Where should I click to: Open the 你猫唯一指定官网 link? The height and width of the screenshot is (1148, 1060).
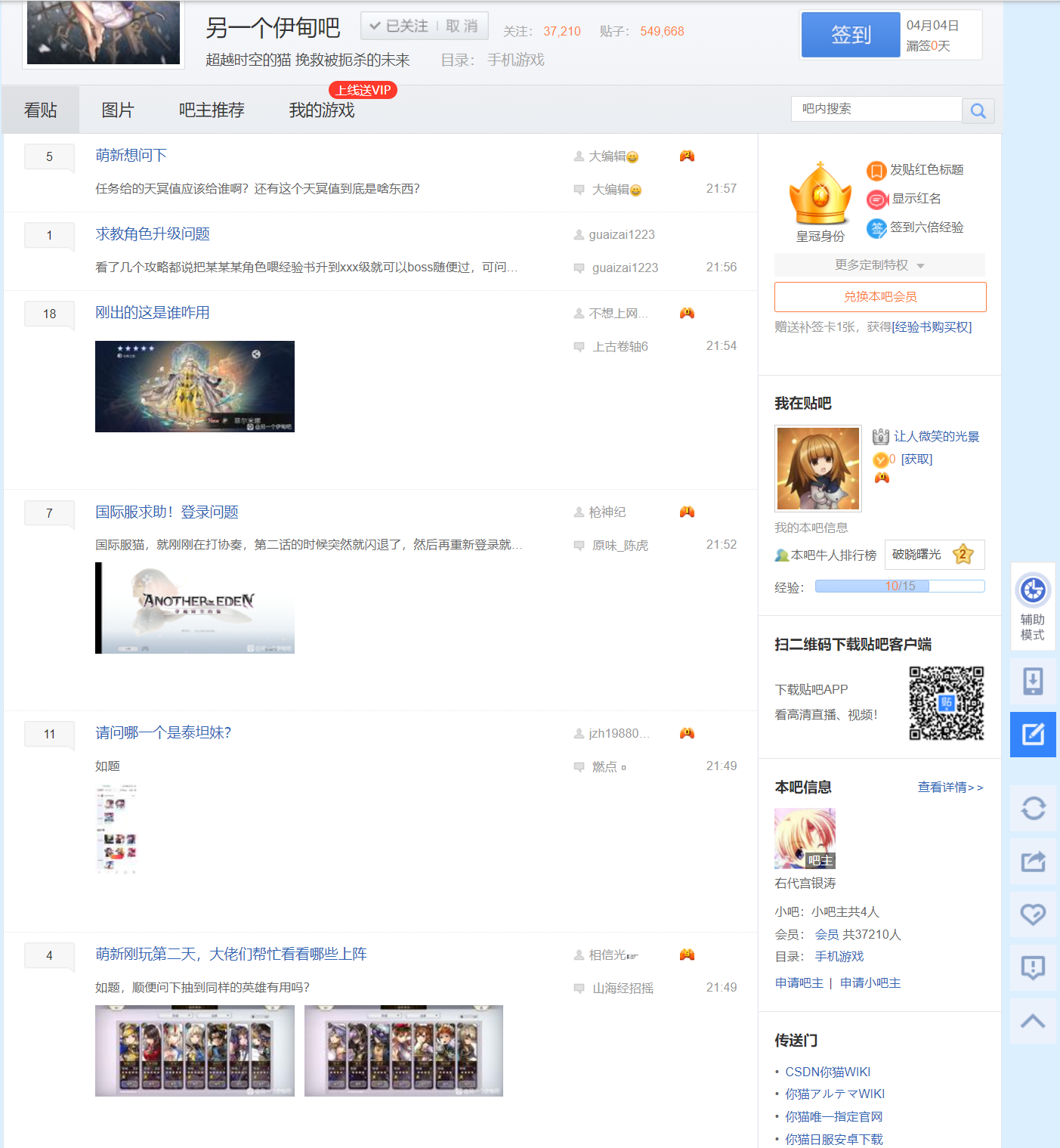click(x=834, y=1117)
